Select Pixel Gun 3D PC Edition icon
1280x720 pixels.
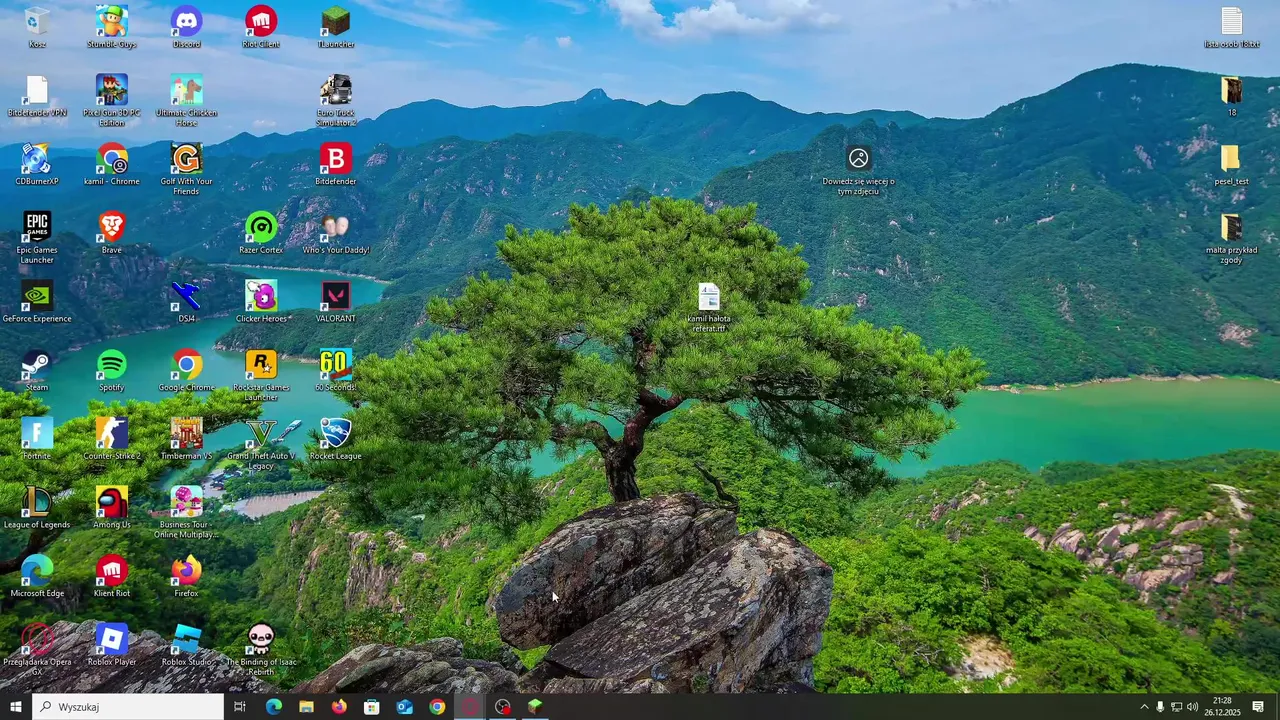pyautogui.click(x=112, y=100)
